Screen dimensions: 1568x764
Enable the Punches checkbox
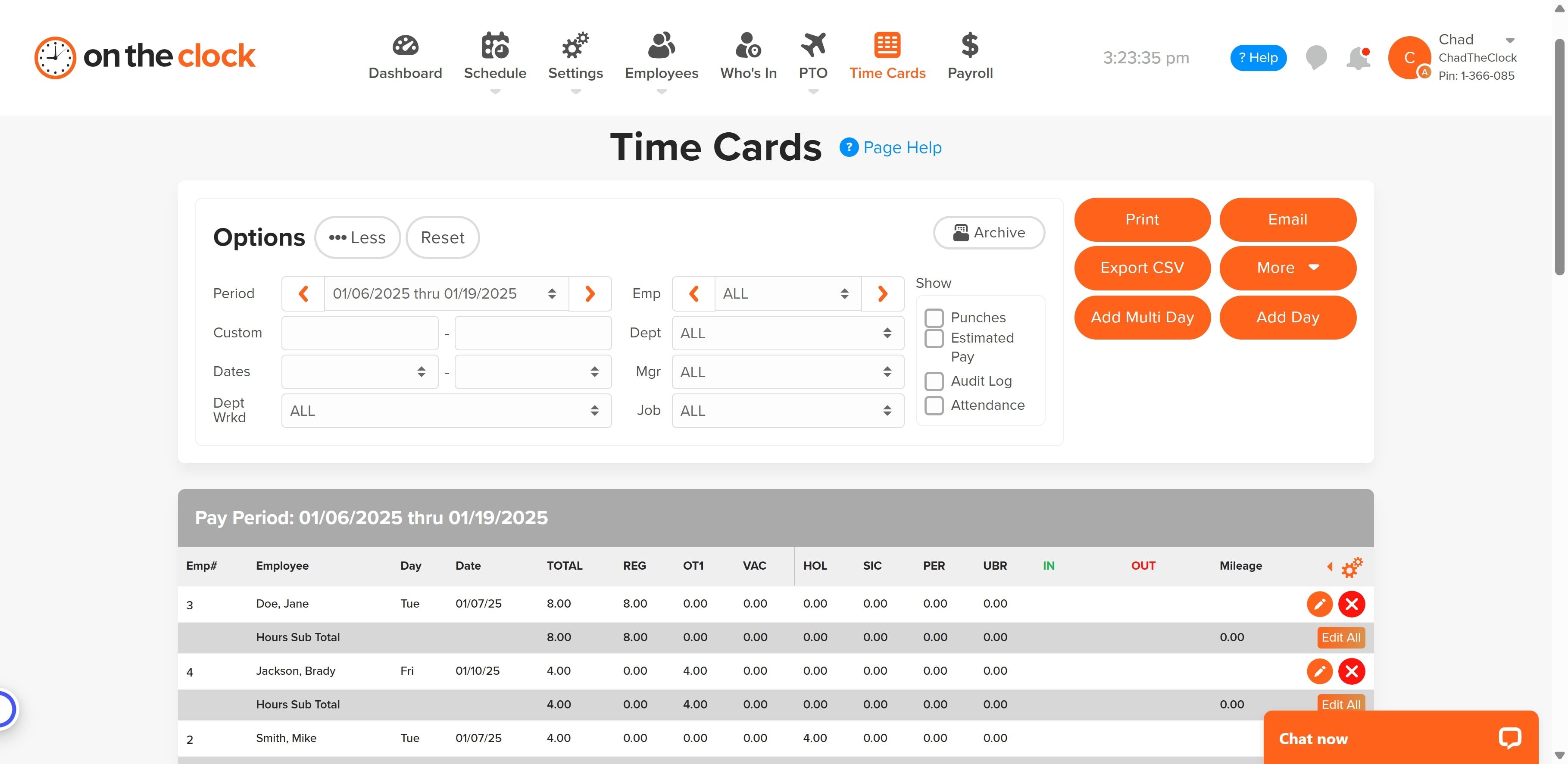pyautogui.click(x=934, y=318)
